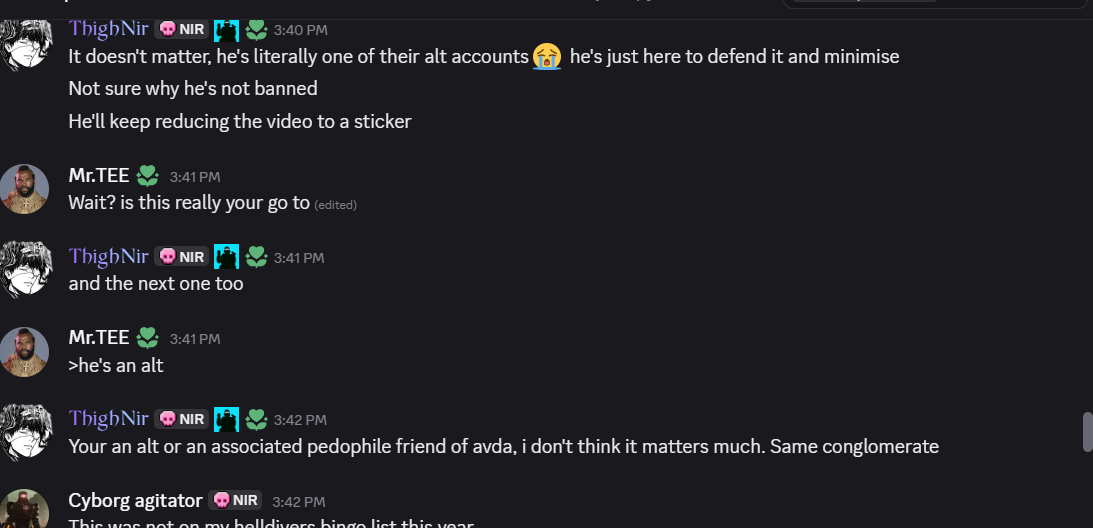Click the cyan role icon on ThighNir's 3:41 PM message
This screenshot has width=1093, height=528.
click(x=227, y=257)
